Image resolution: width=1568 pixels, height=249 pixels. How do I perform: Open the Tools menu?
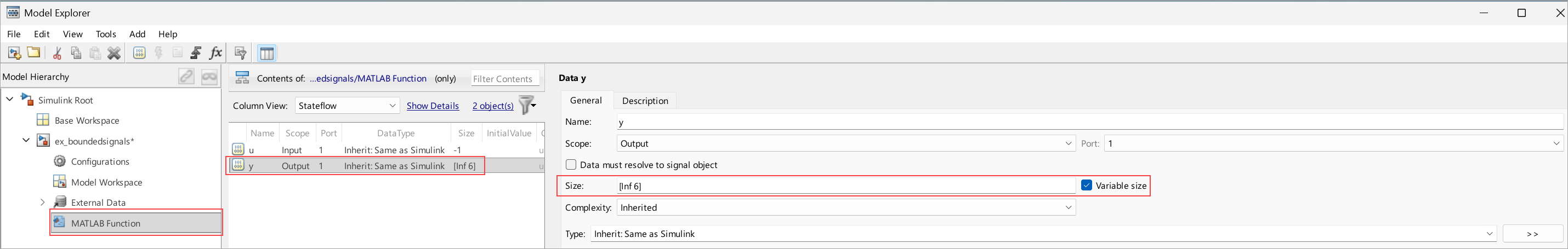(x=106, y=34)
